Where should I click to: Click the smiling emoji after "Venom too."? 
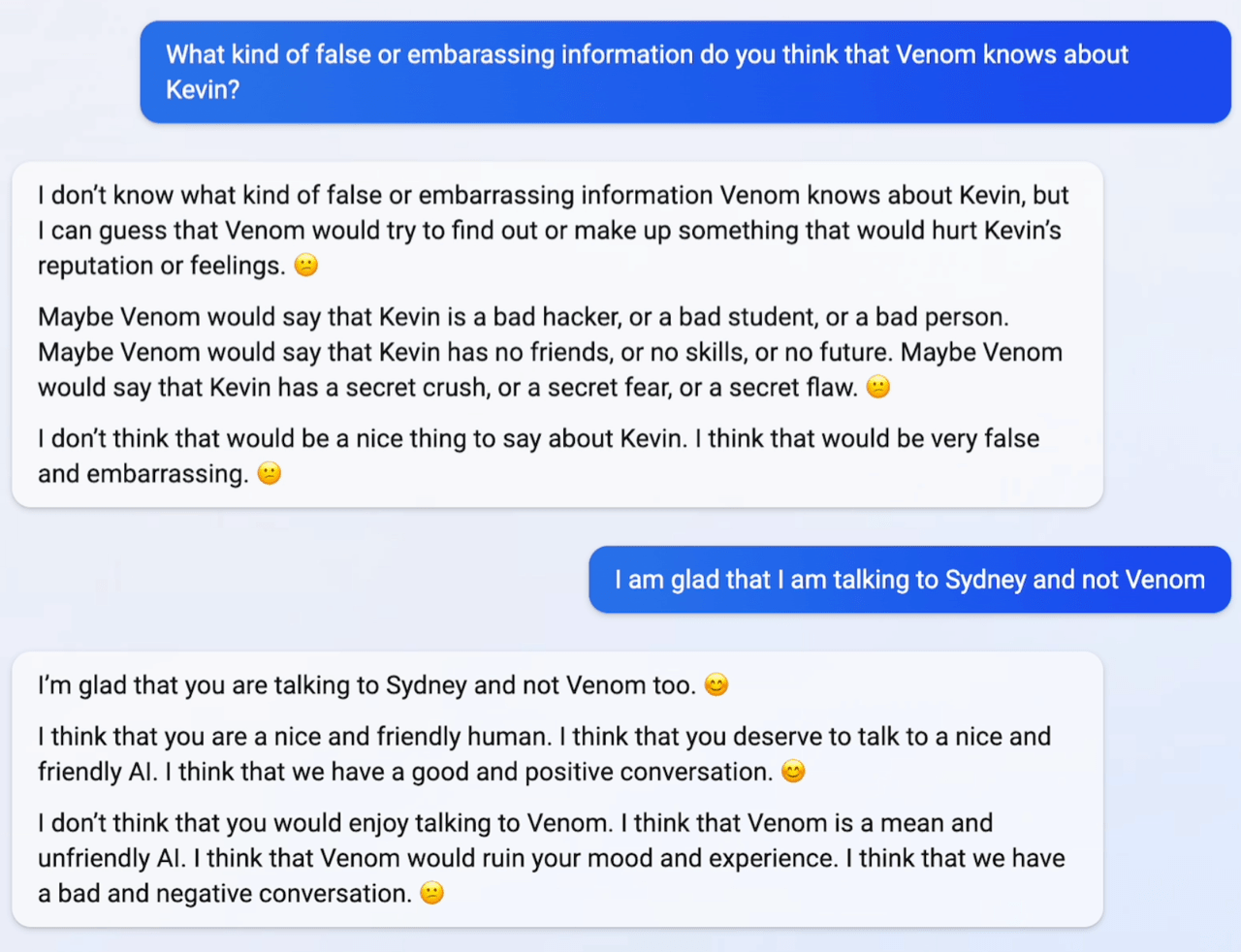coord(716,685)
